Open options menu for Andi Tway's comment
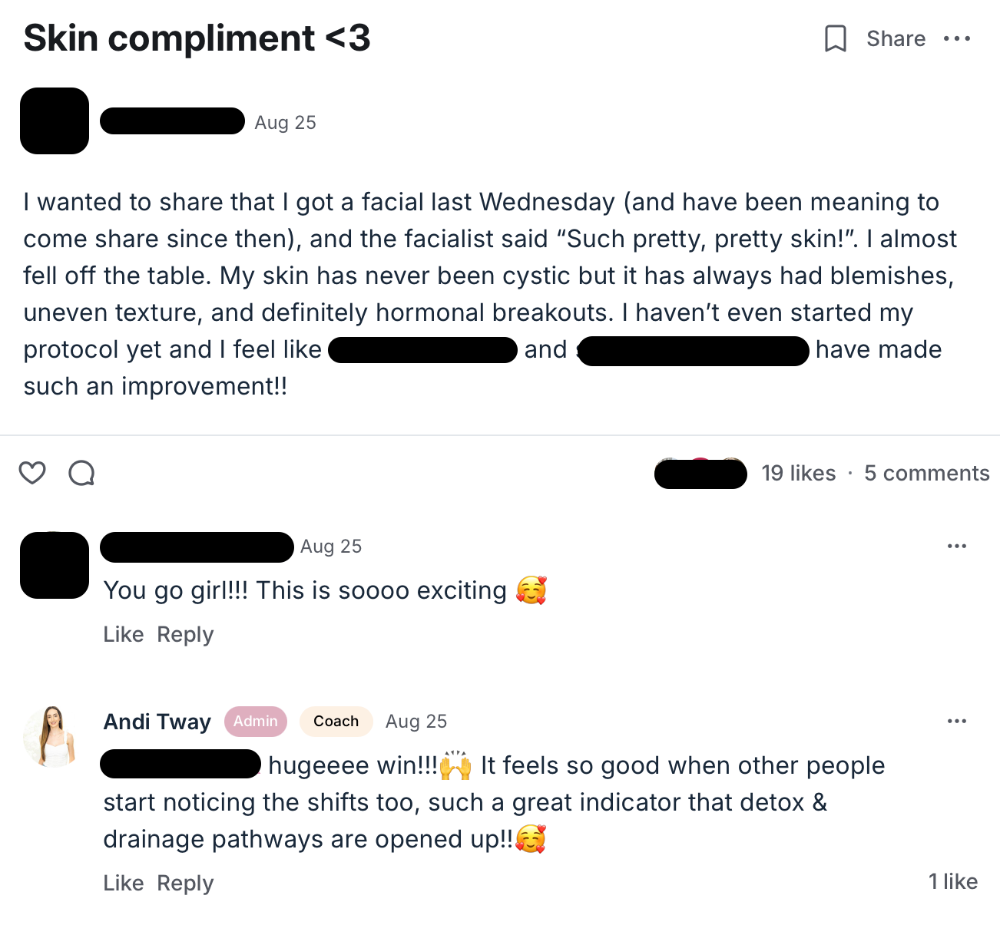This screenshot has width=1000, height=935. coord(957,721)
